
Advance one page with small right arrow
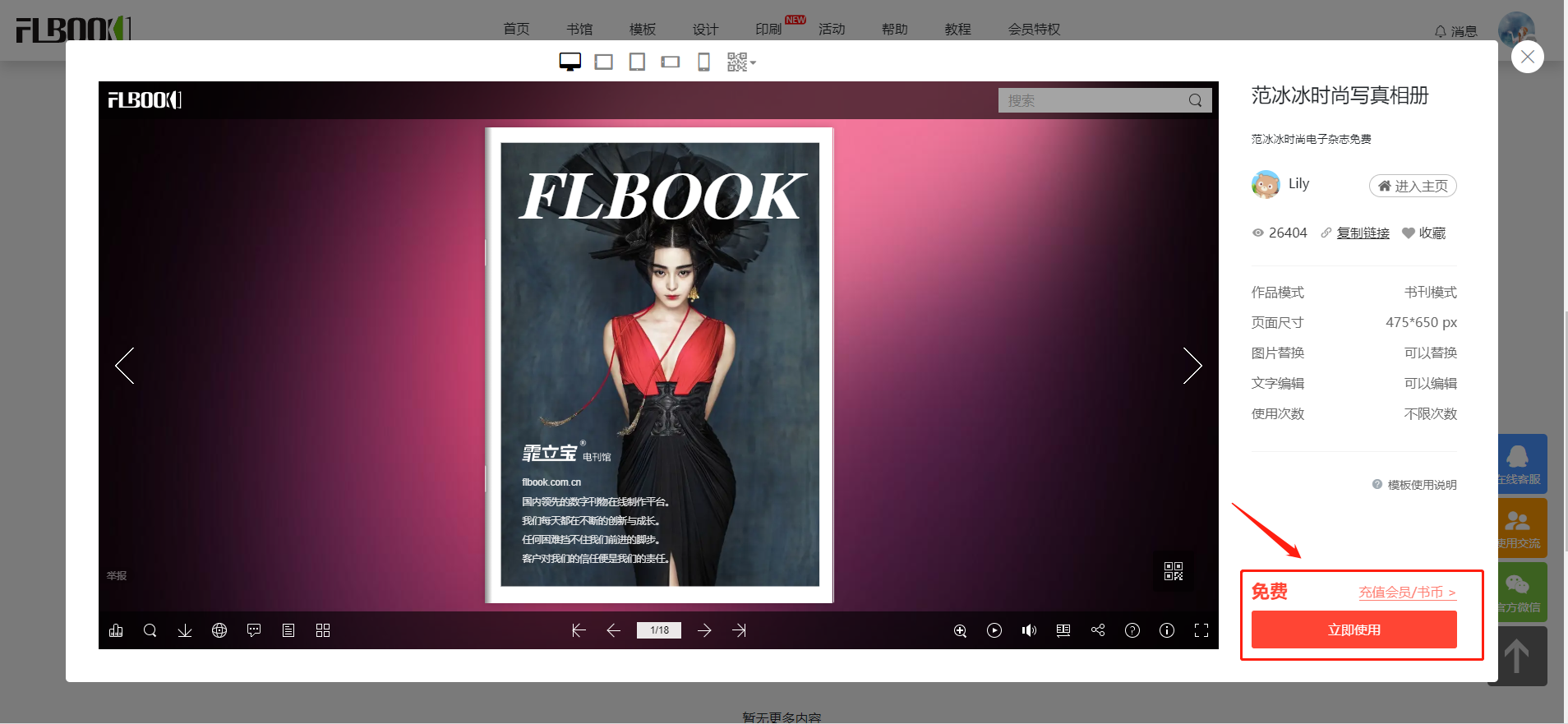[x=704, y=630]
